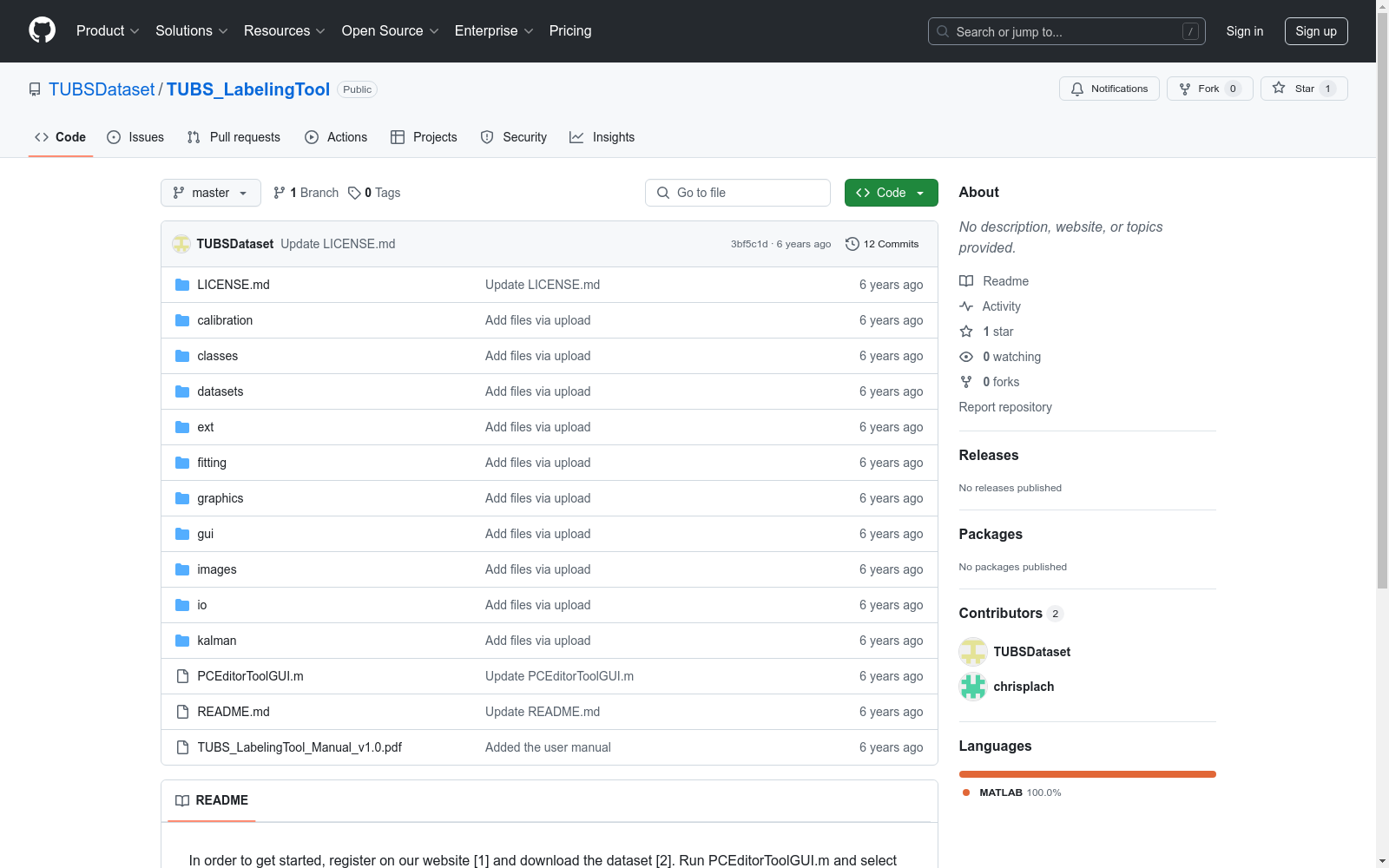Open TUBS_LabelingTool_Manual_v1.0.pdf

[300, 747]
